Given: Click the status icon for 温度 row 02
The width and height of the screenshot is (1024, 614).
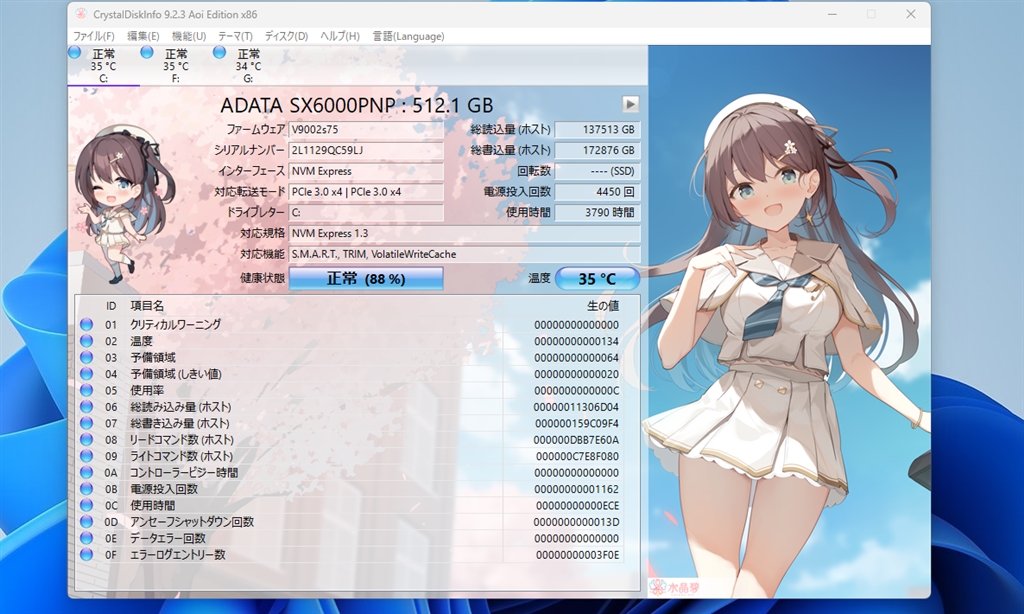Looking at the screenshot, I should 86,340.
